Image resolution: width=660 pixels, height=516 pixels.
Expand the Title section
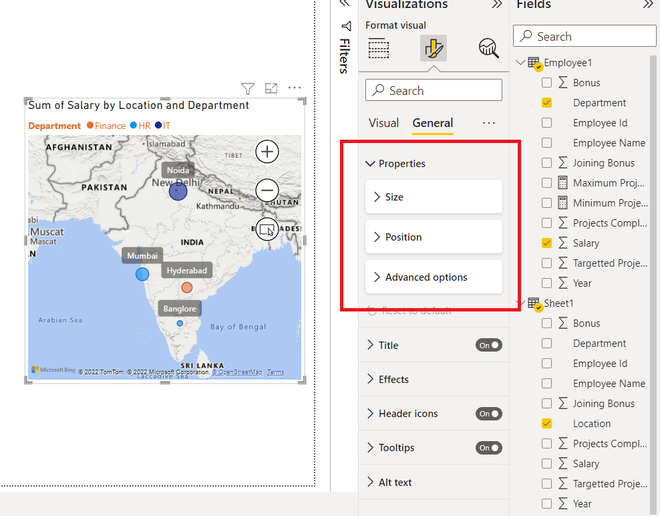click(x=370, y=345)
